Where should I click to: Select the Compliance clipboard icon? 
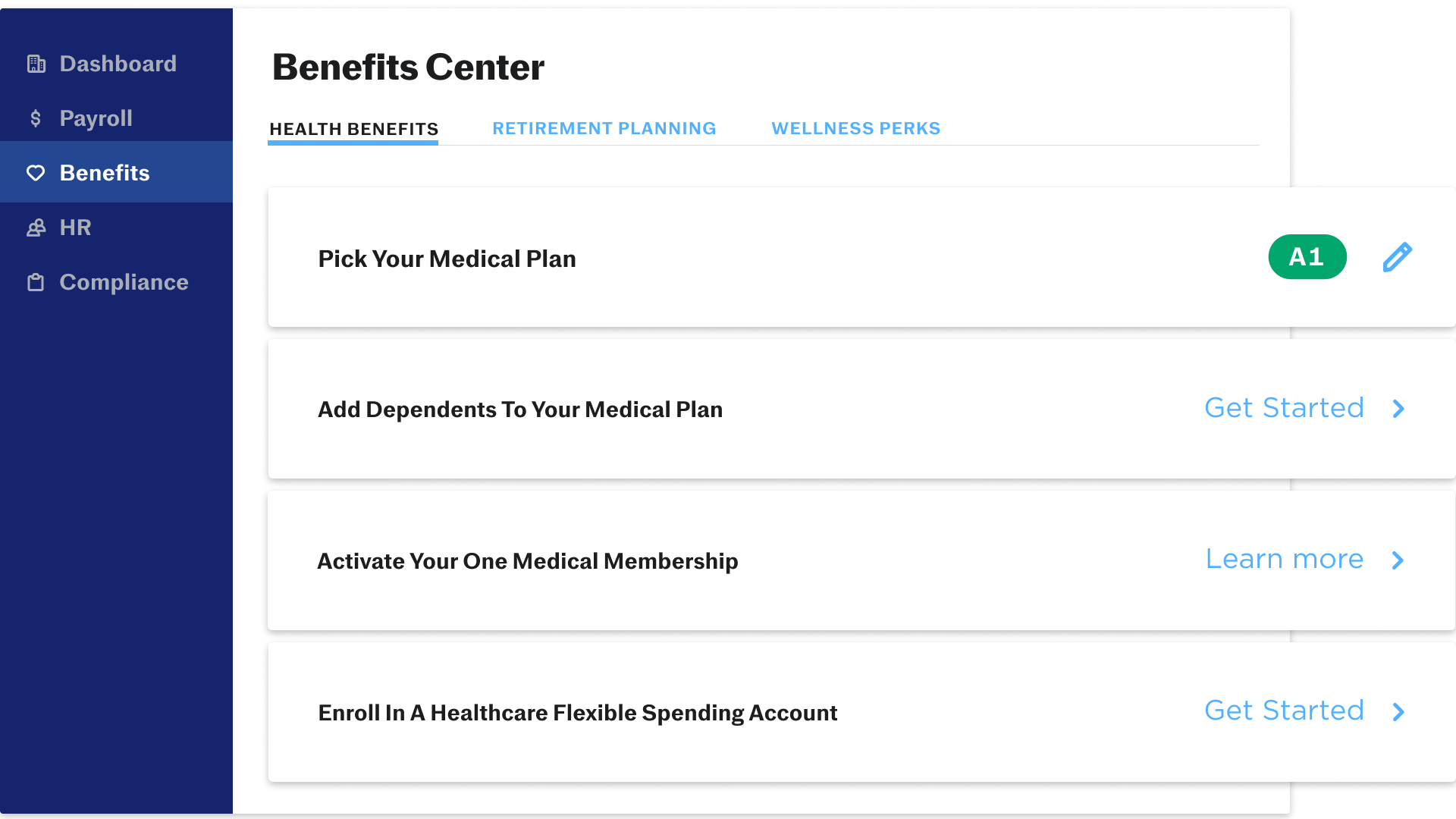point(35,281)
